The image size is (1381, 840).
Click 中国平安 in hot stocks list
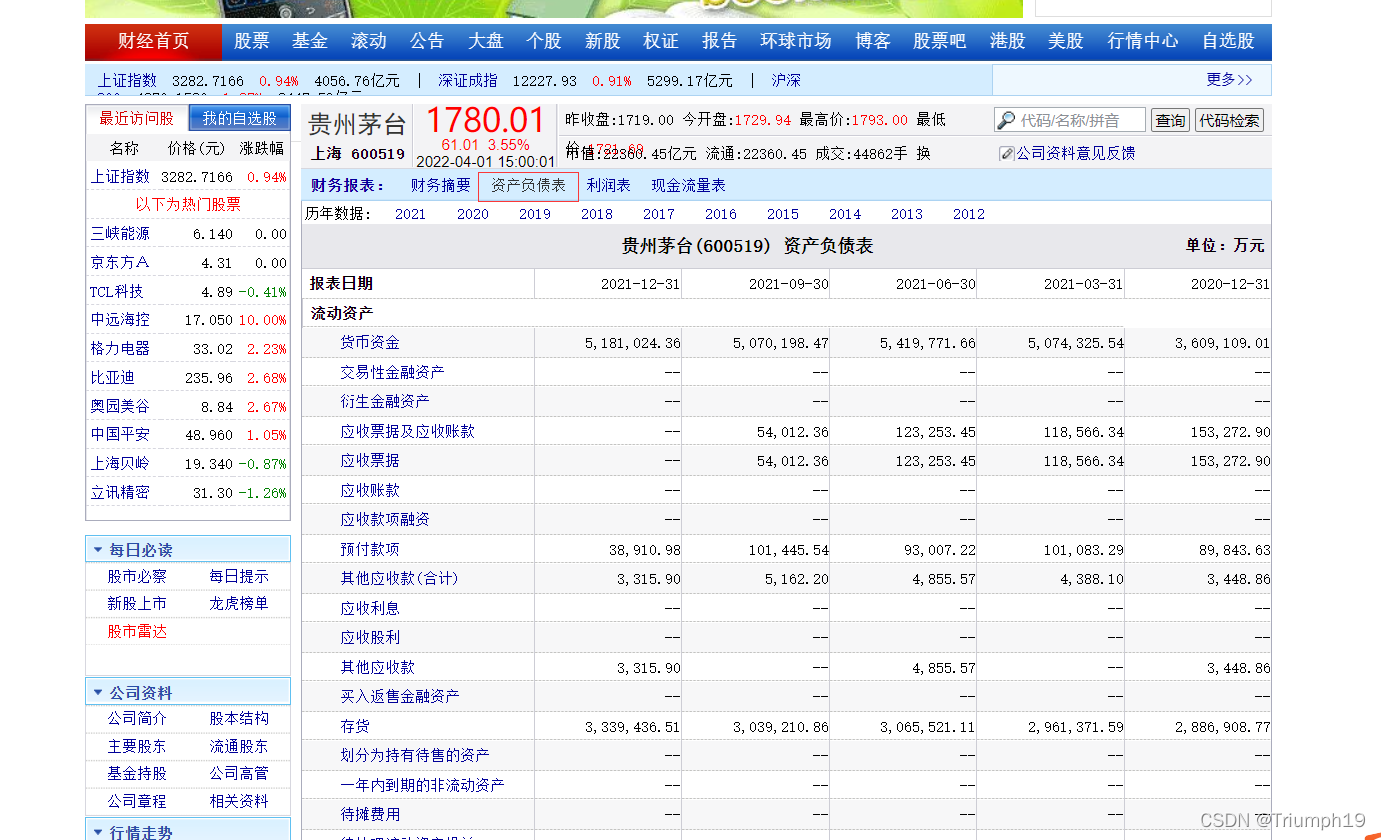pos(120,435)
